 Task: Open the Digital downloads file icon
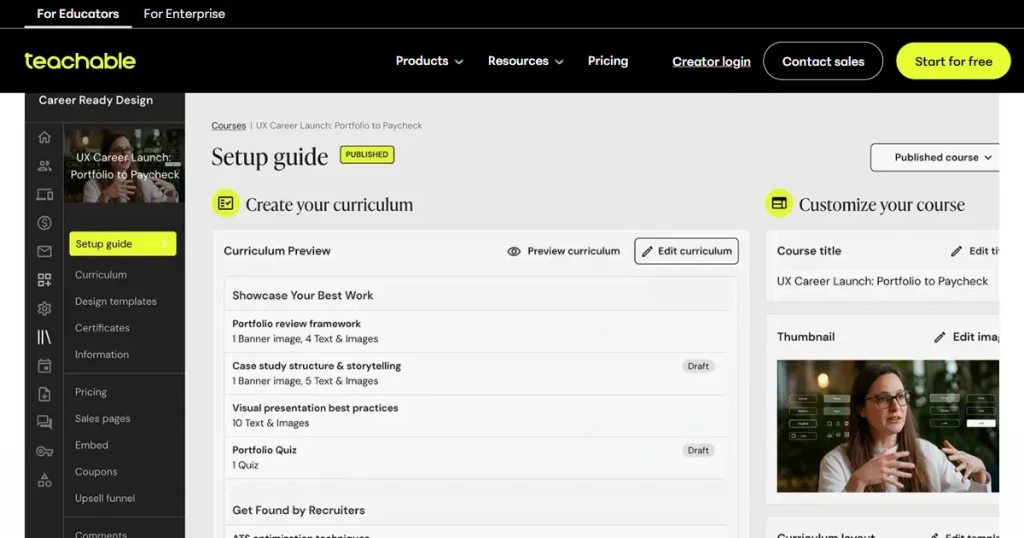[44, 394]
